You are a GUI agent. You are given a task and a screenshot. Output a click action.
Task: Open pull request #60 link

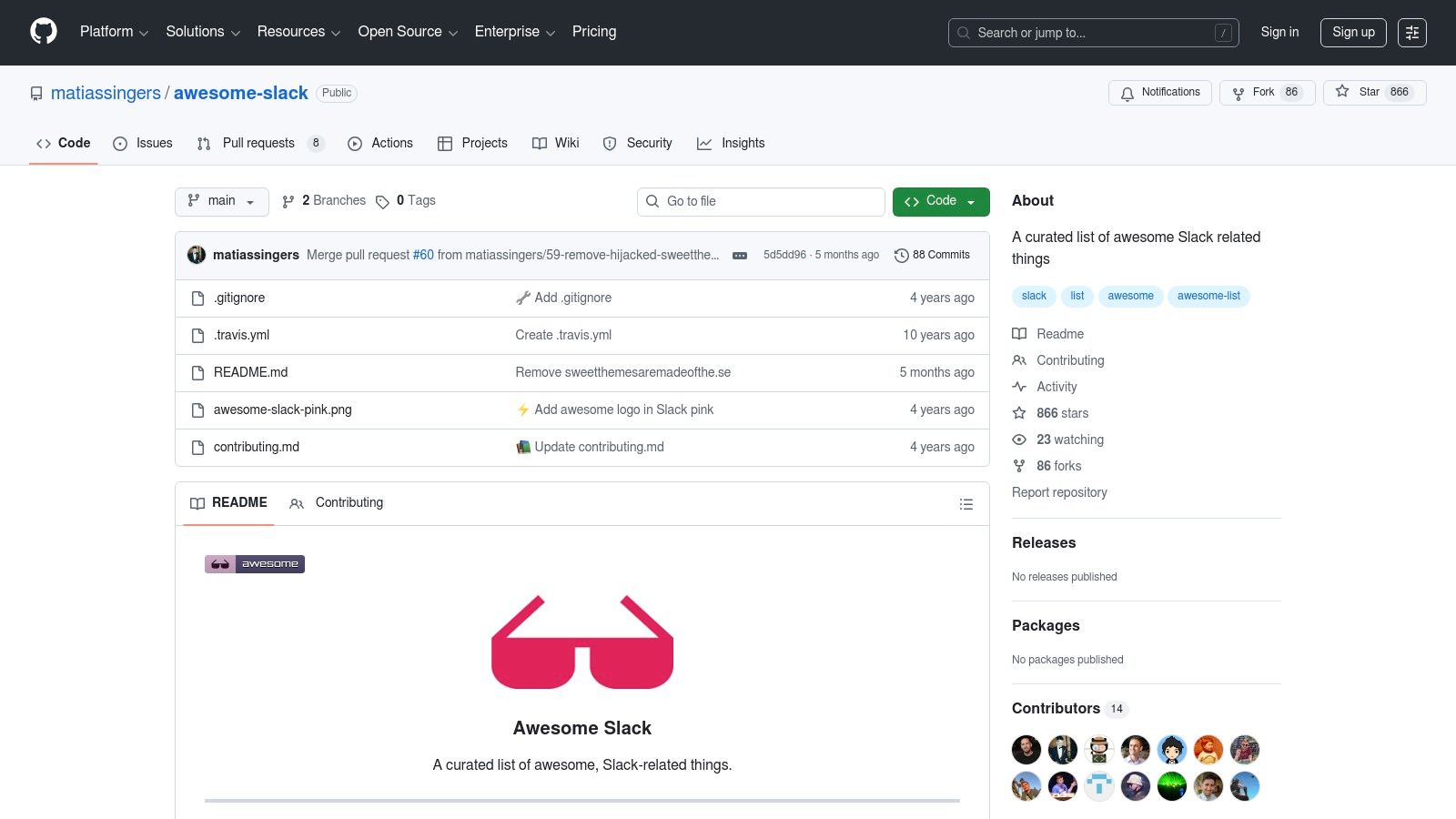[423, 255]
